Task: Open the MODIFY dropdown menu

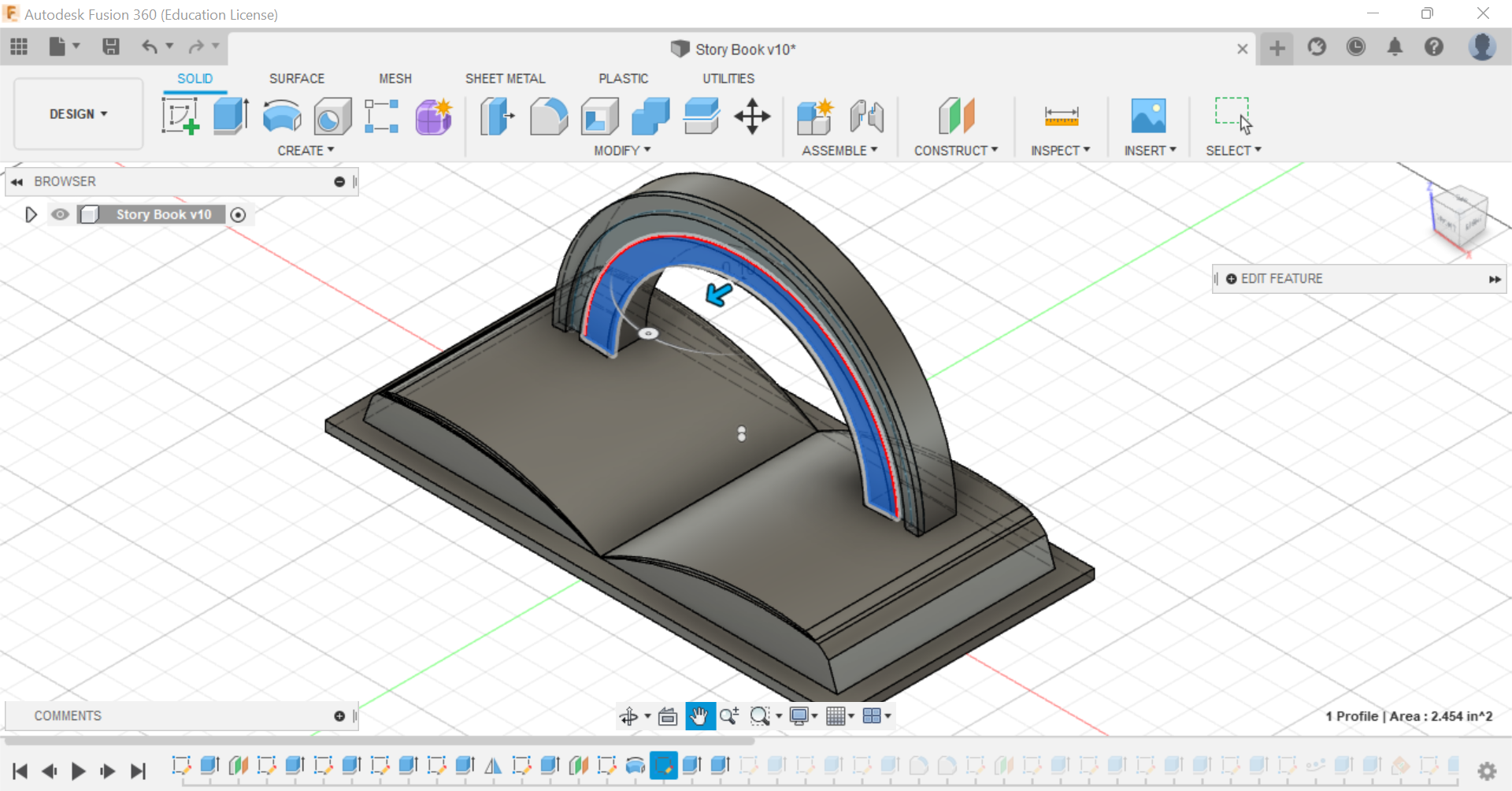Action: pos(622,150)
